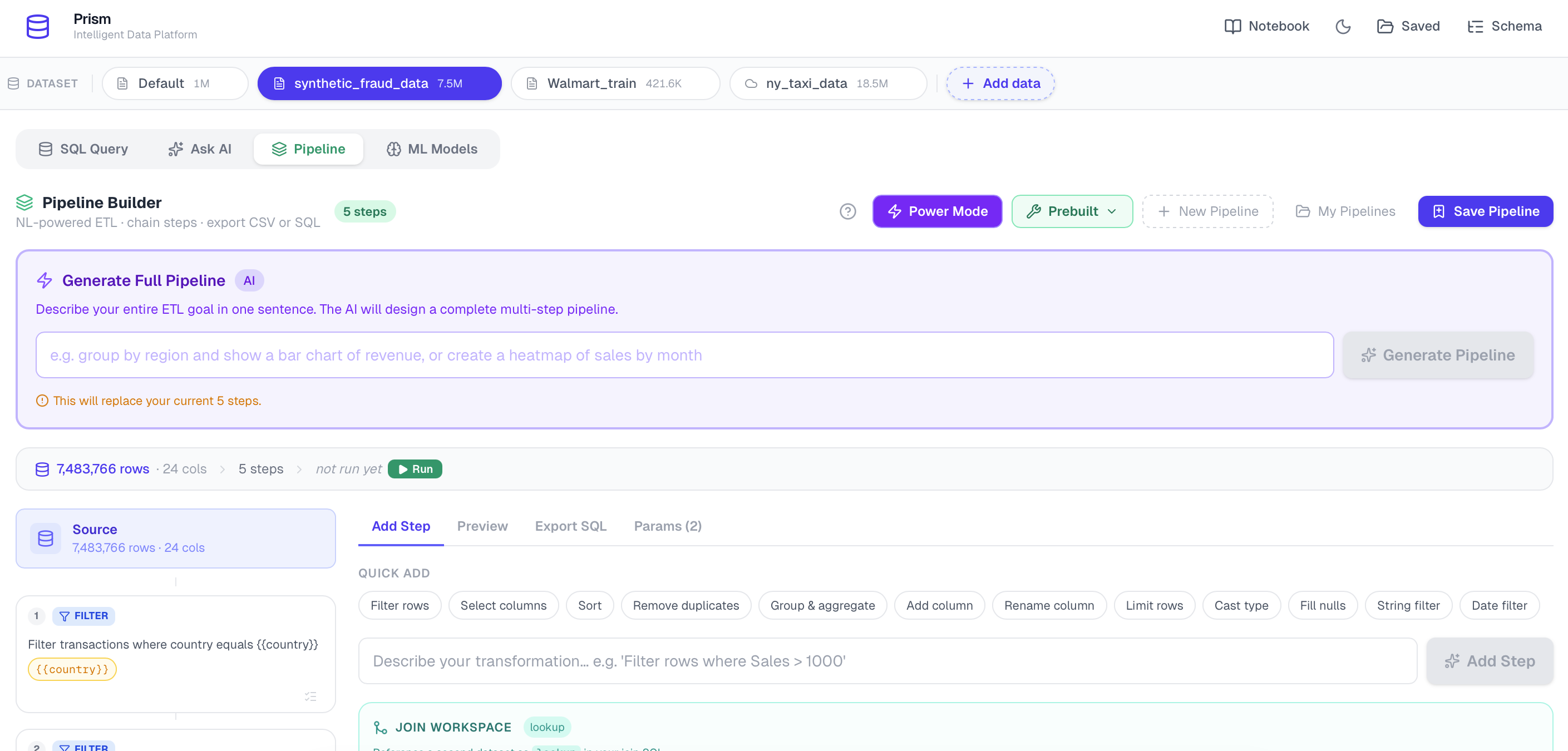
Task: Click the 'not run yet' status text
Action: point(349,468)
